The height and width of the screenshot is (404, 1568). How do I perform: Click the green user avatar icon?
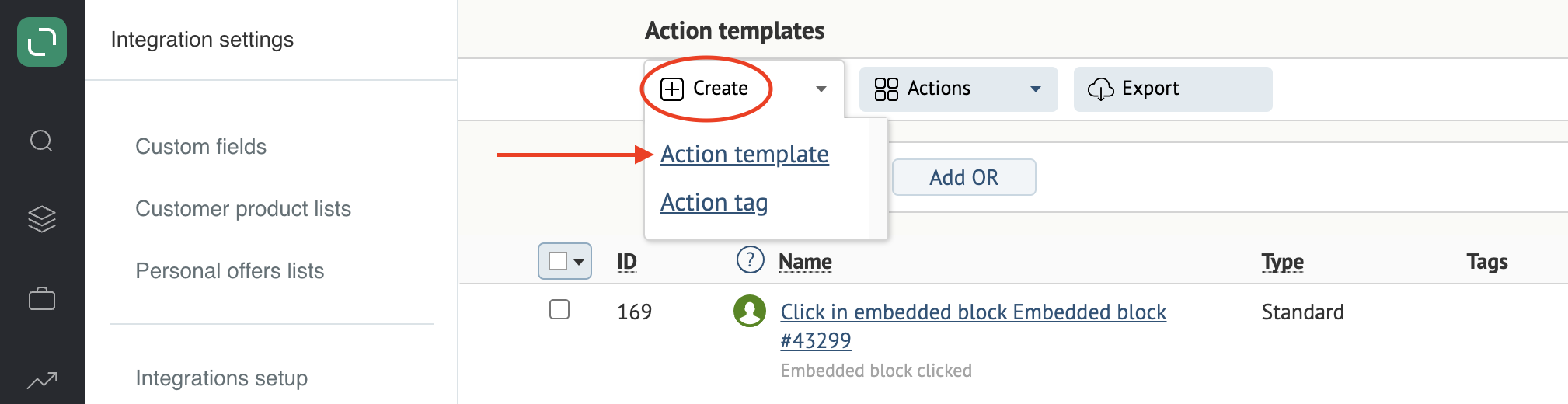[750, 311]
